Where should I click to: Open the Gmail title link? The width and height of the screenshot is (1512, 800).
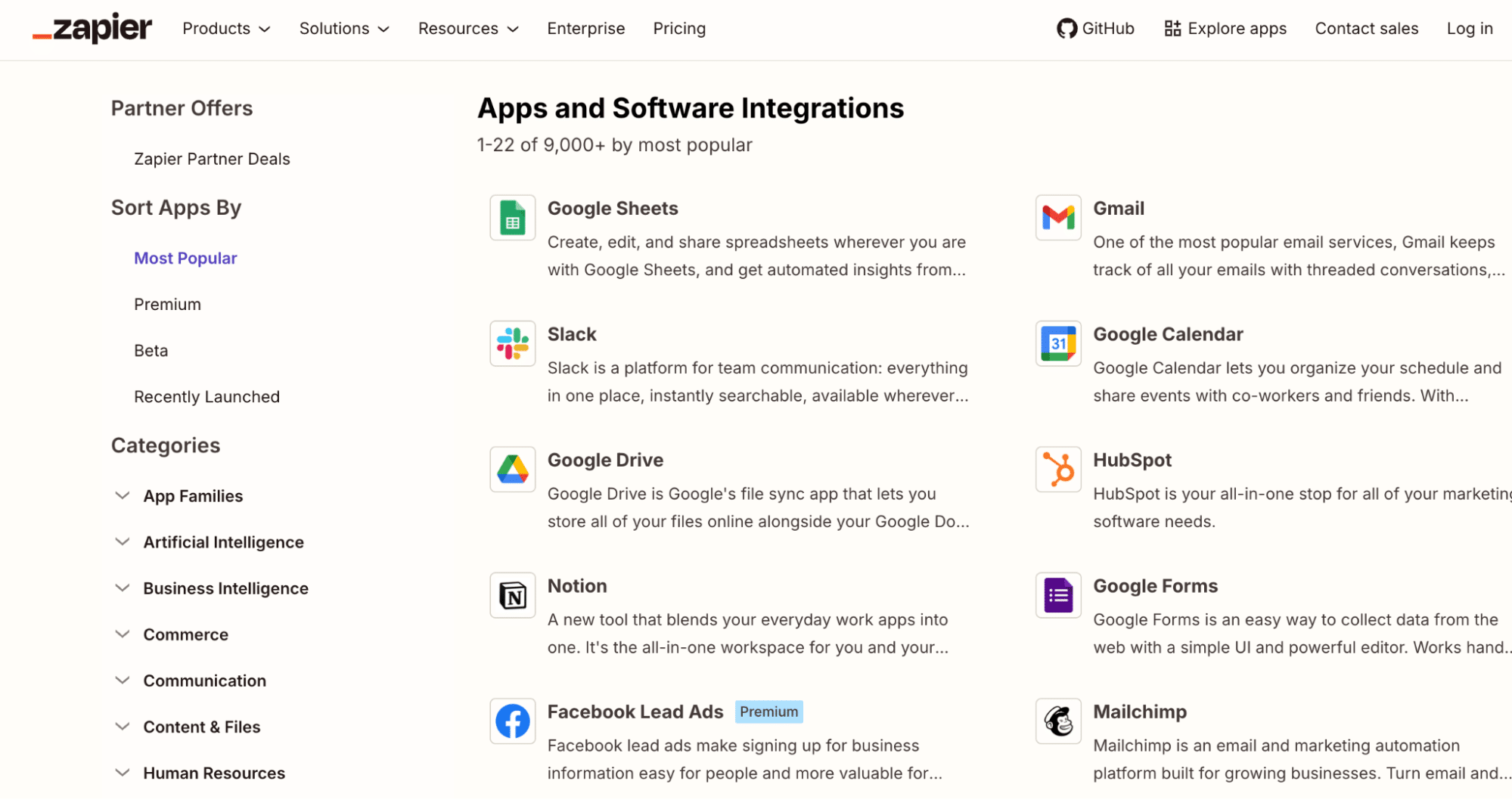pyautogui.click(x=1119, y=209)
